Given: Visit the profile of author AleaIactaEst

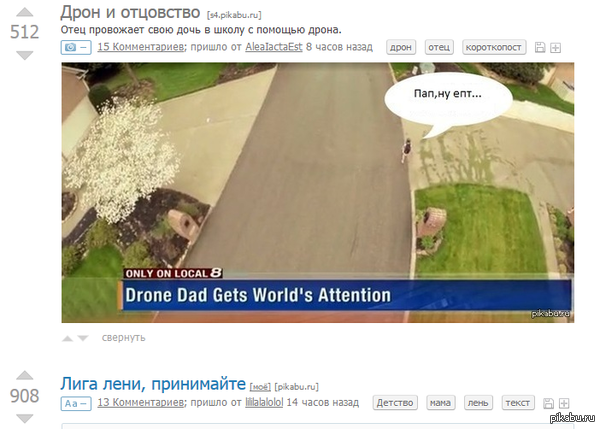Looking at the screenshot, I should 273,47.
